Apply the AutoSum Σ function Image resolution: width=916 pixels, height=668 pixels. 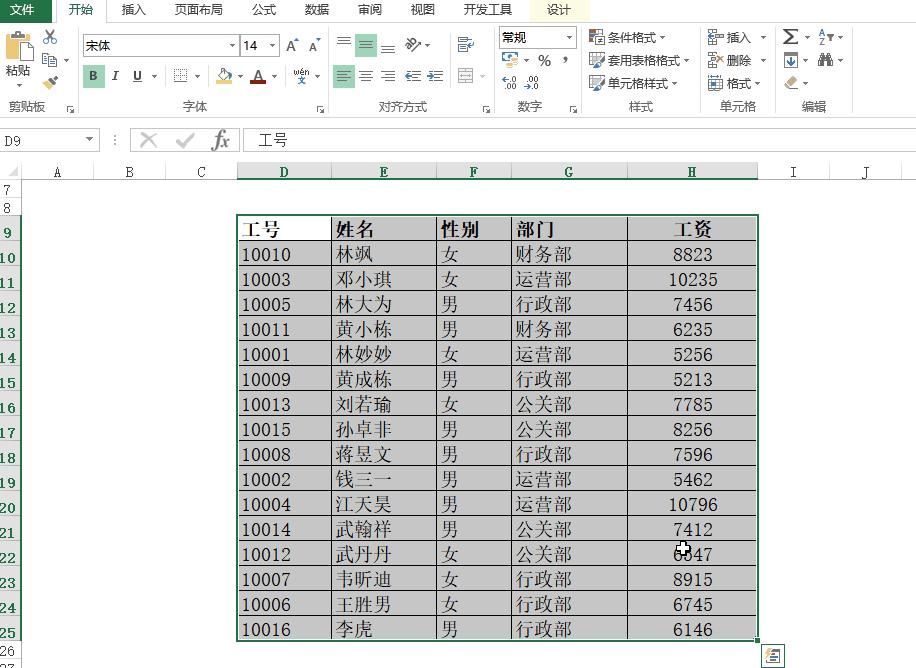(789, 35)
